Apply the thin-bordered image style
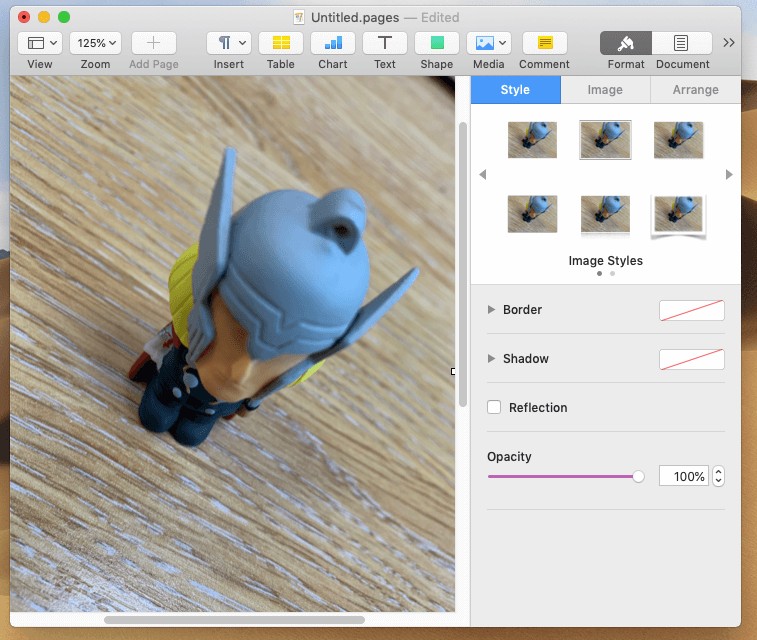The image size is (757, 640). coord(605,140)
